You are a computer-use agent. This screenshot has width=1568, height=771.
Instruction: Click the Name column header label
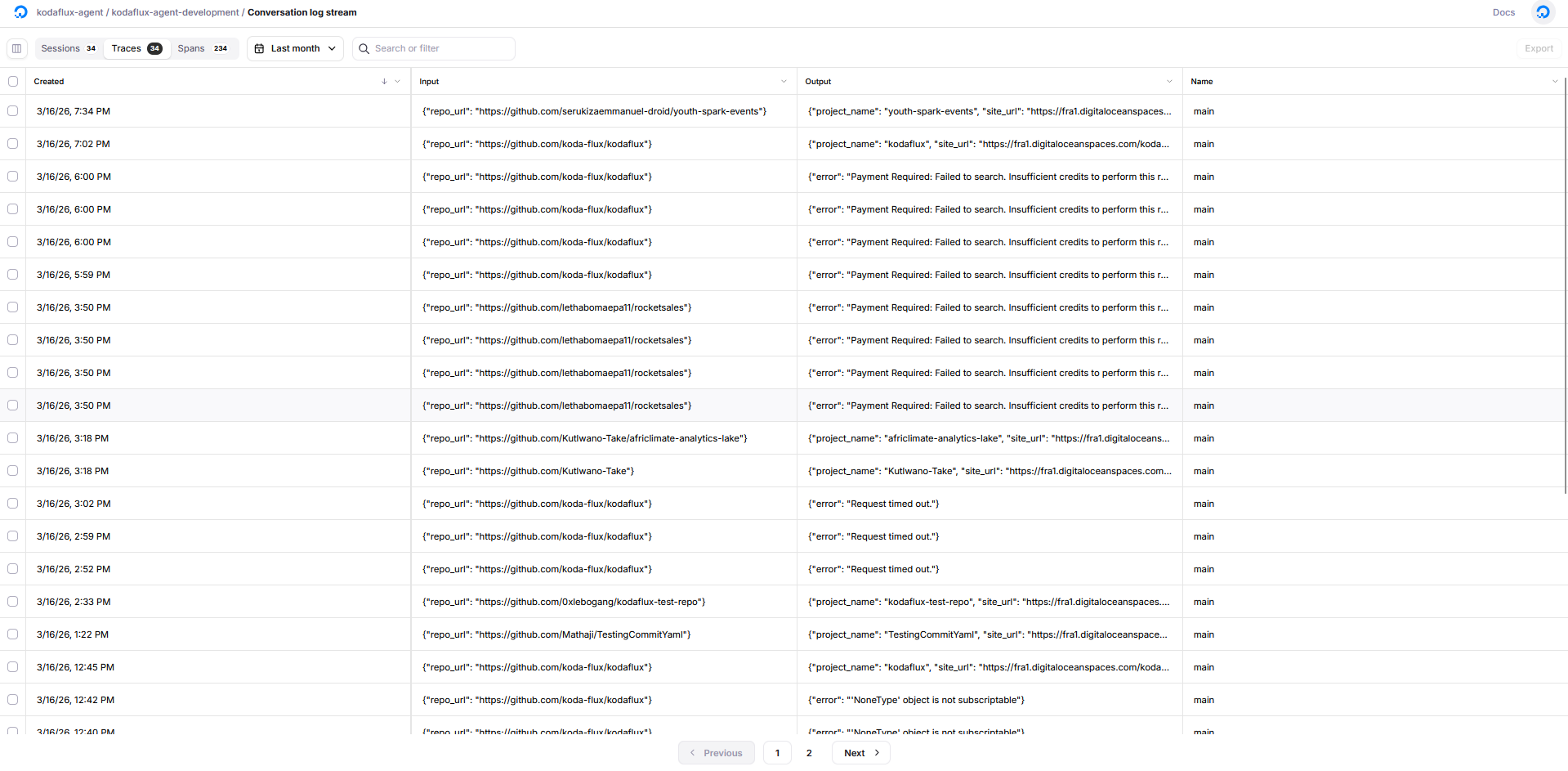point(1202,82)
